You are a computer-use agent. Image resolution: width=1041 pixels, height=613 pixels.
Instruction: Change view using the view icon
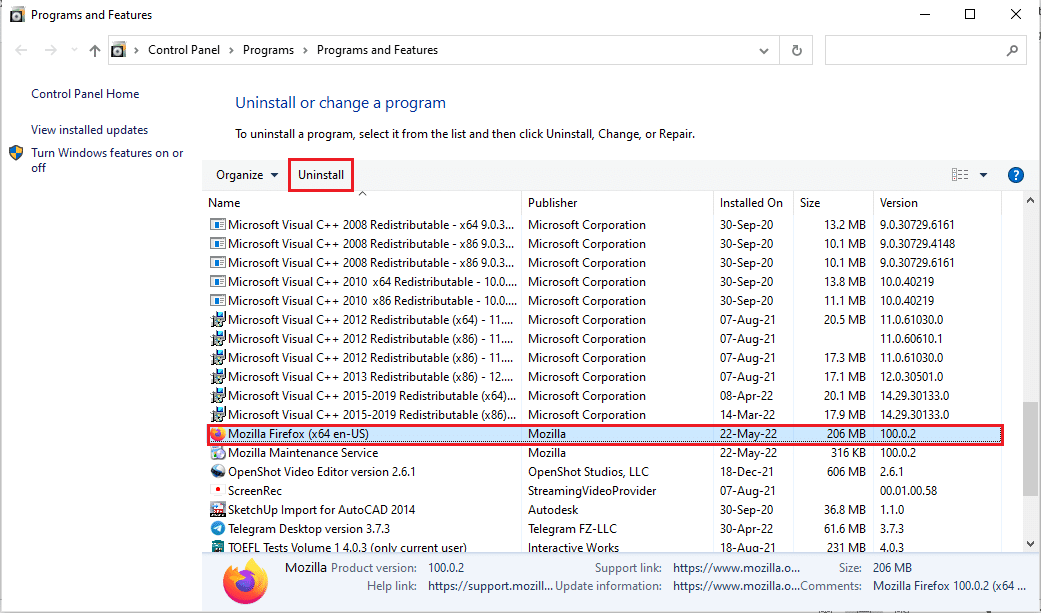click(959, 175)
